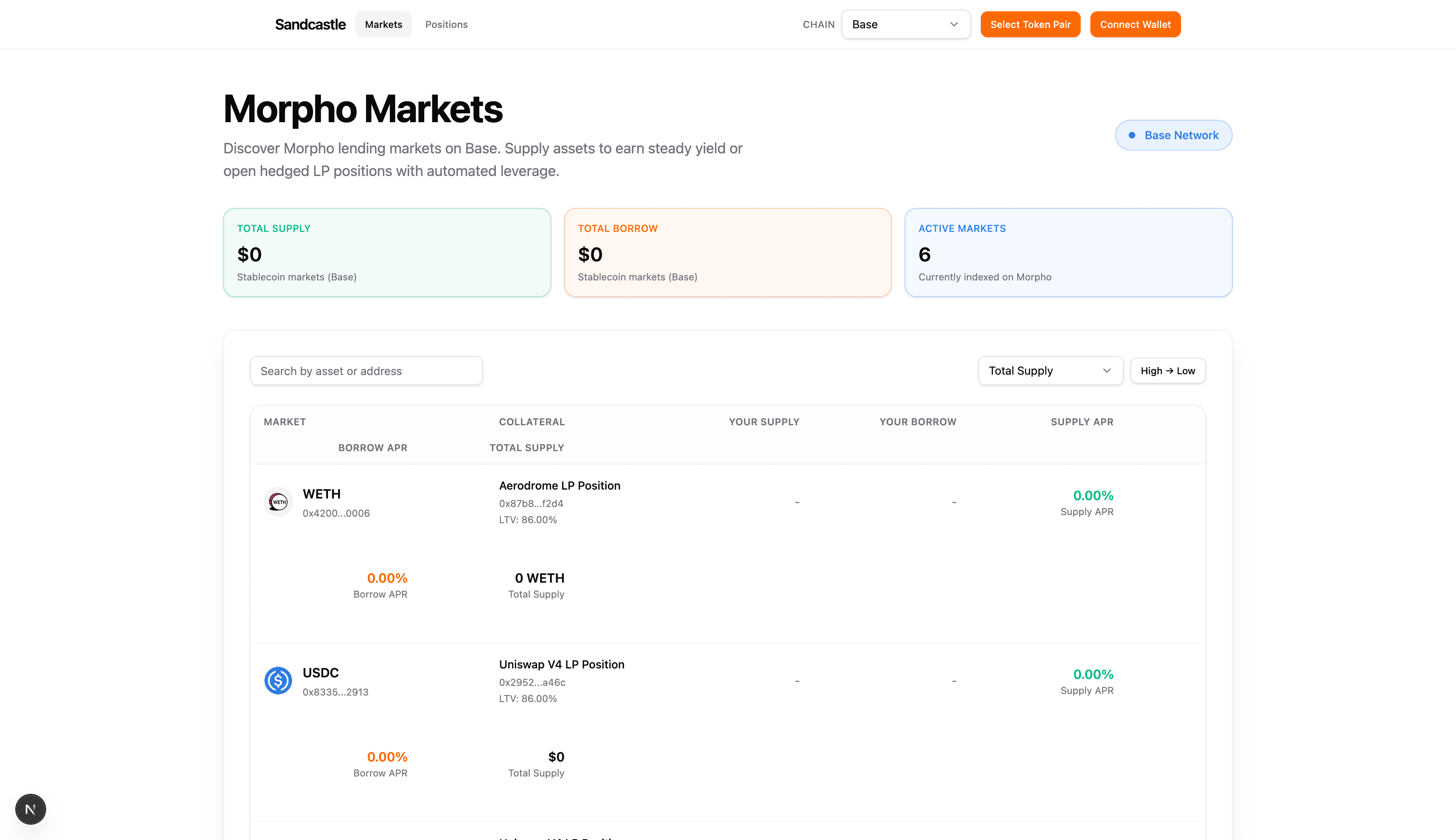Viewport: 1456px width, 840px height.
Task: Click the Base Network status badge
Action: [x=1173, y=135]
